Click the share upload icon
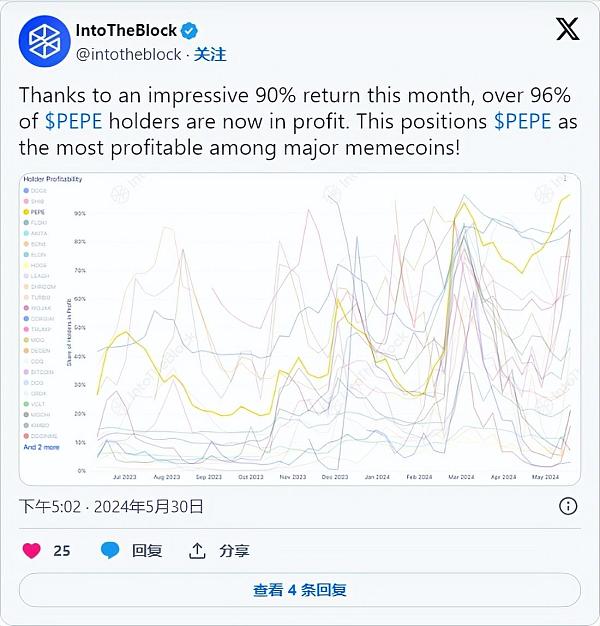Screen dimensions: 600x626 tap(197, 550)
